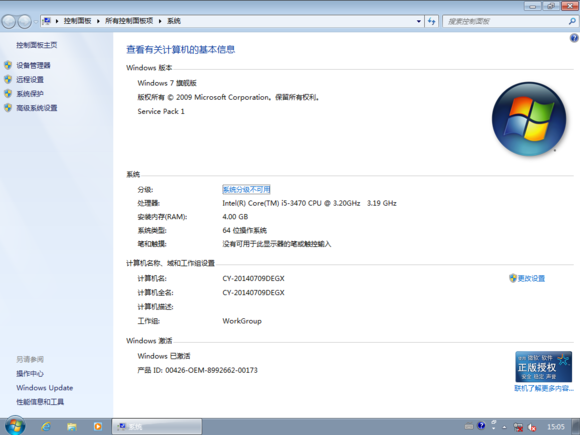Expand the Control Panel breadcrumb arrow

pos(98,21)
